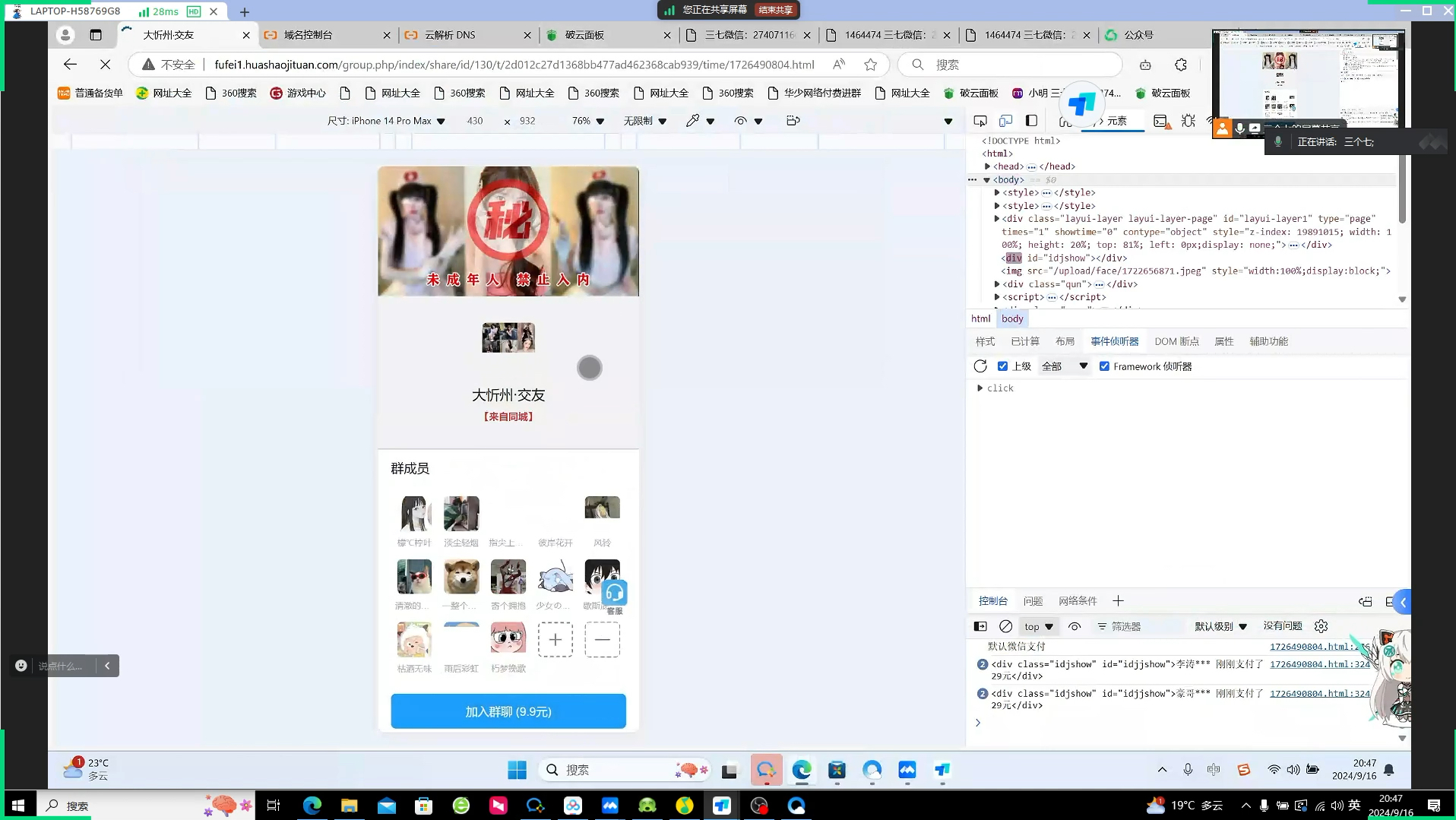The image size is (1456, 820).
Task: Click the remove member minus tile
Action: coord(603,640)
